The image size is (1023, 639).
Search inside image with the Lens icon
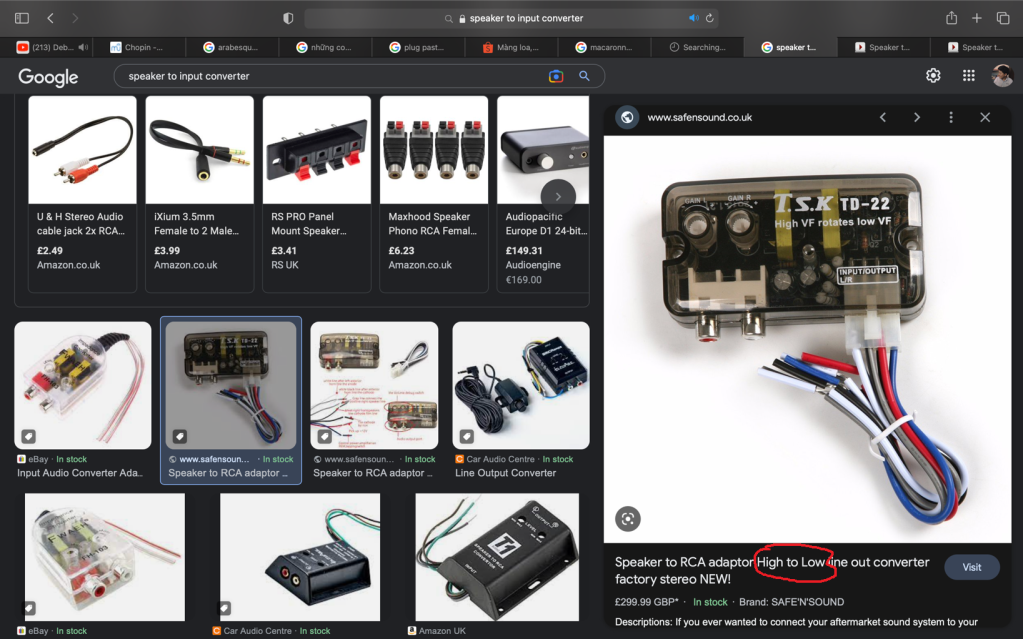(x=628, y=519)
